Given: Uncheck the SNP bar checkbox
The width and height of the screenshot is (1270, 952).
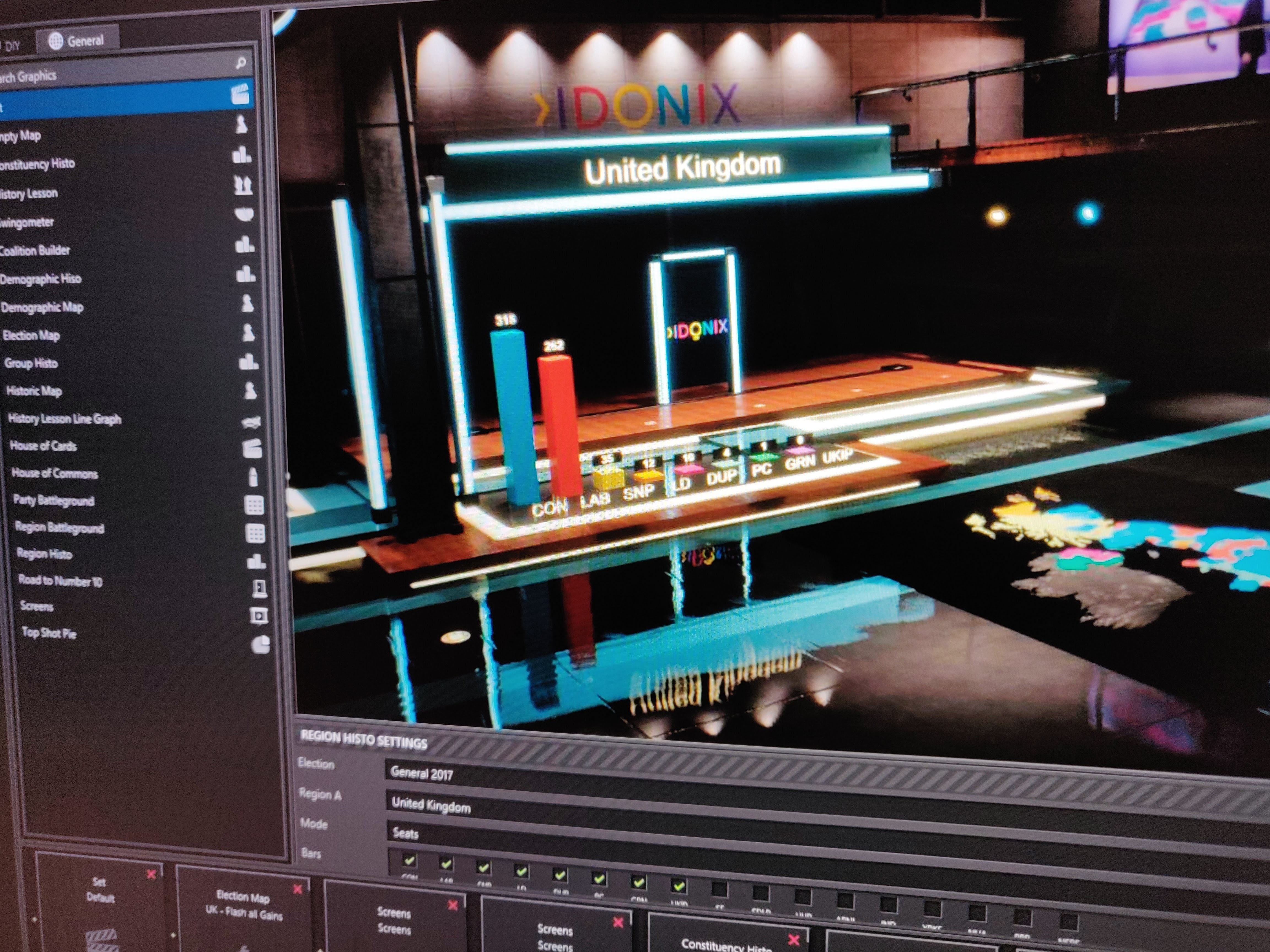Looking at the screenshot, I should tap(483, 868).
